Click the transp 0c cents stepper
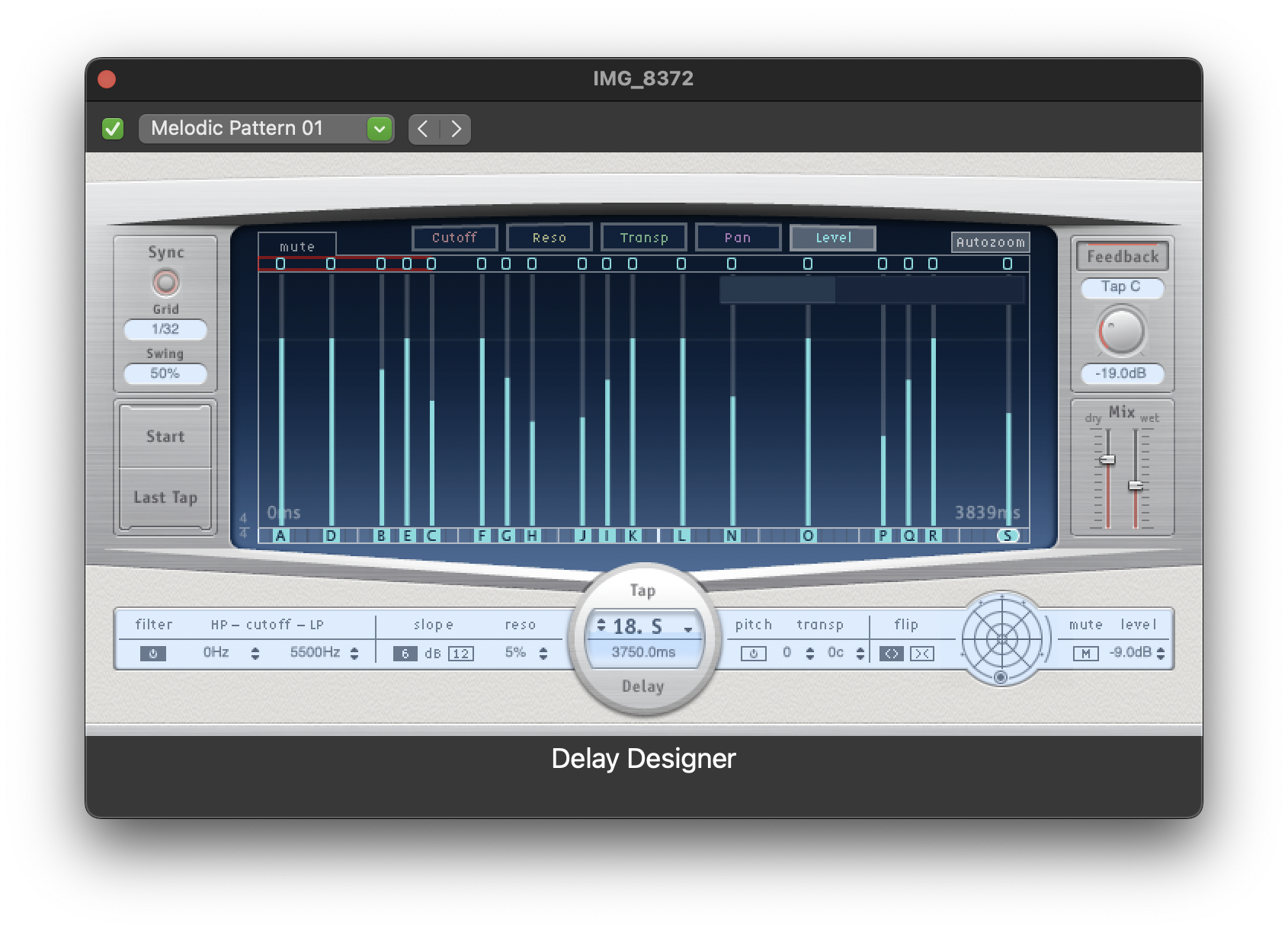The image size is (1288, 931). pos(860,653)
